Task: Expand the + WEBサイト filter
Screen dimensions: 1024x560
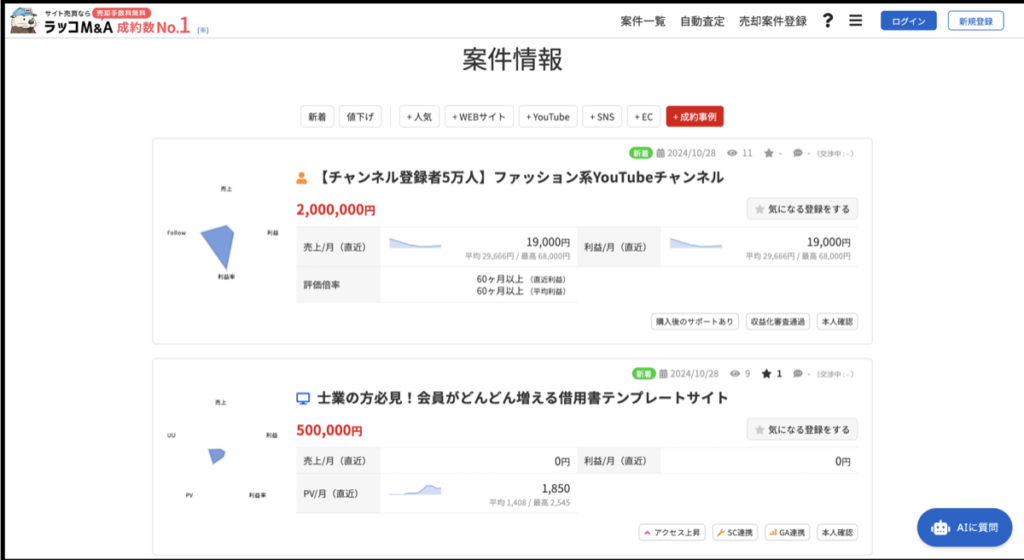Action: pyautogui.click(x=479, y=117)
